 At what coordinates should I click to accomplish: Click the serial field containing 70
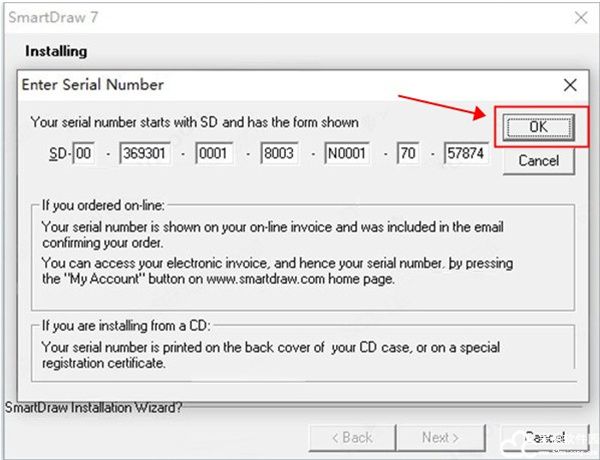coord(408,153)
